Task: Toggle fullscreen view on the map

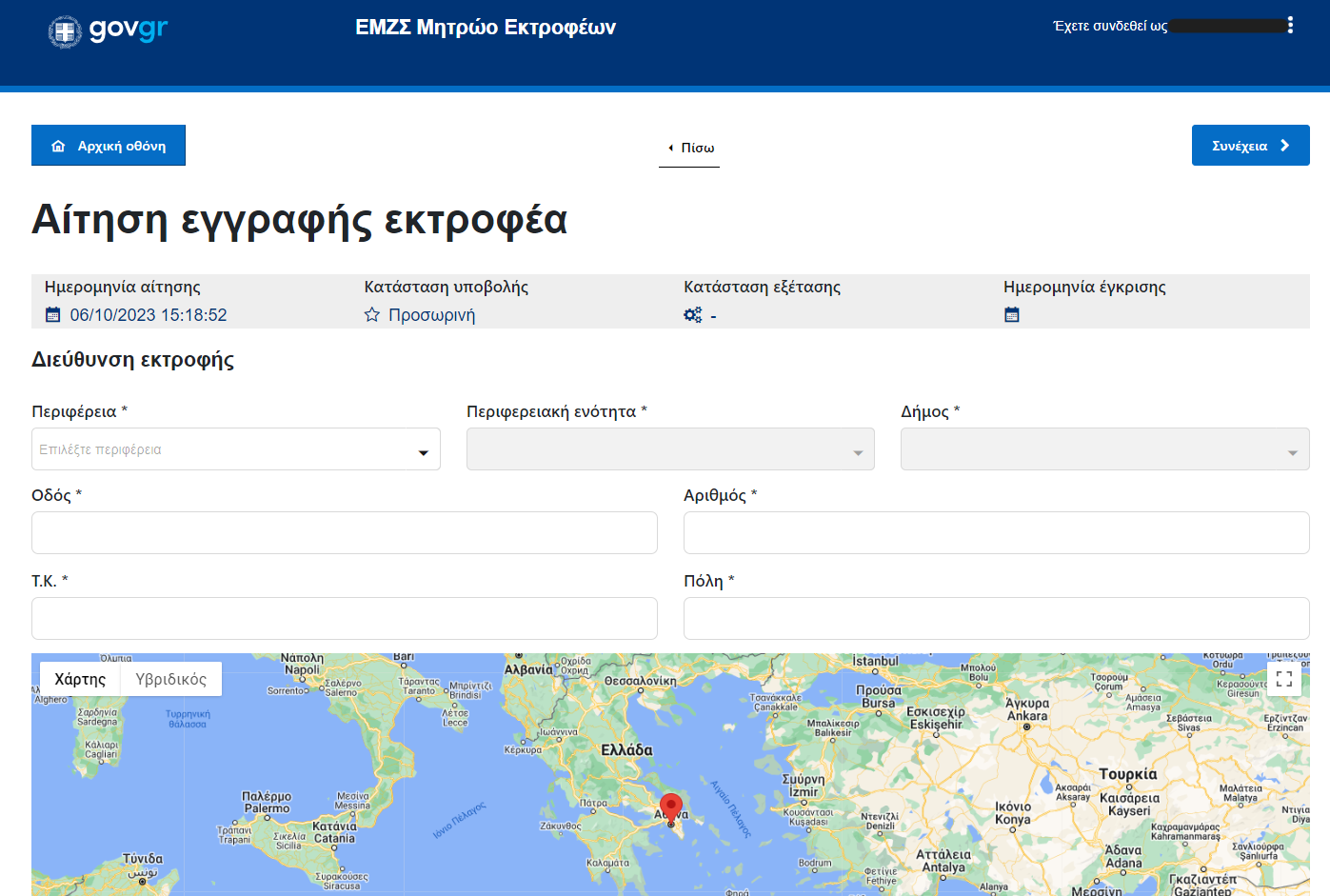Action: click(1283, 679)
